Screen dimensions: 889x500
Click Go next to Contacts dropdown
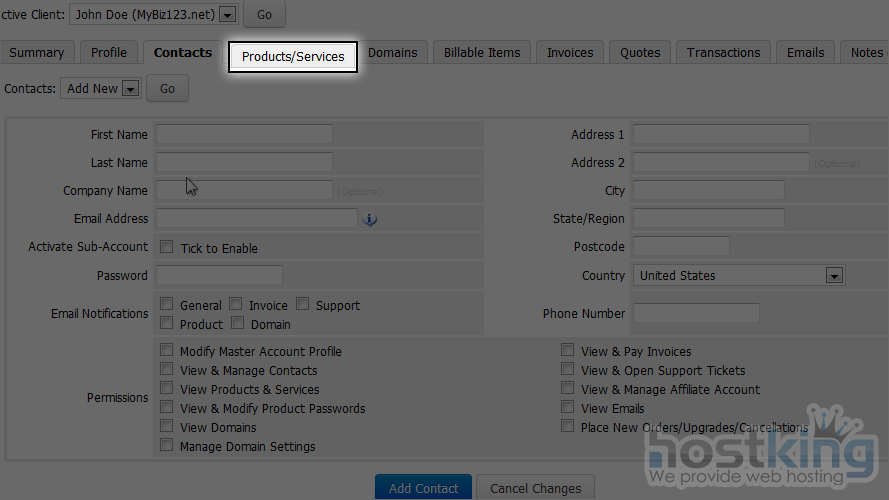(x=167, y=89)
